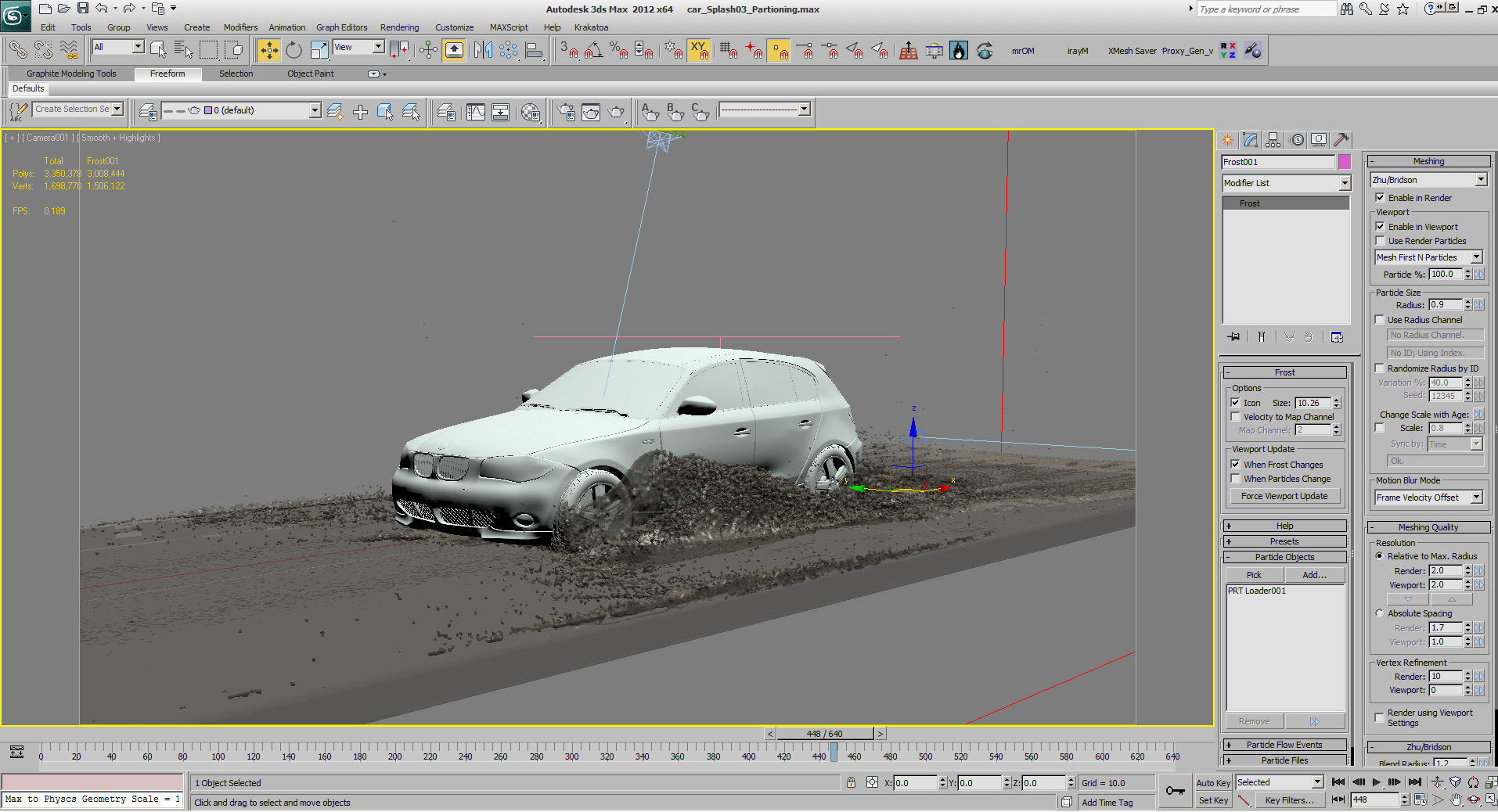Click the Set Keys key icon
Image resolution: width=1498 pixels, height=812 pixels.
1175,791
